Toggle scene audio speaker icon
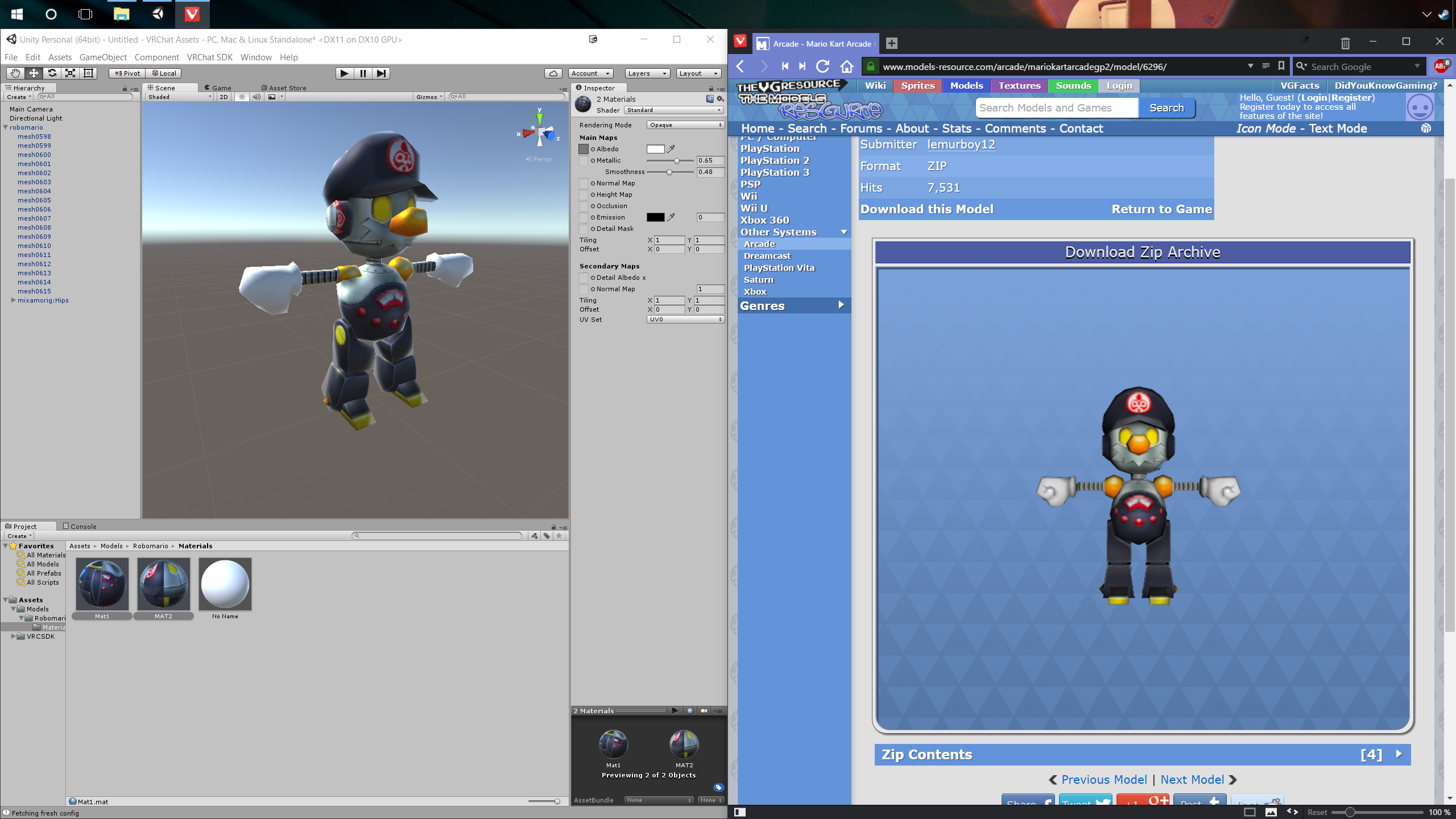Image resolution: width=1456 pixels, height=819 pixels. (x=257, y=97)
